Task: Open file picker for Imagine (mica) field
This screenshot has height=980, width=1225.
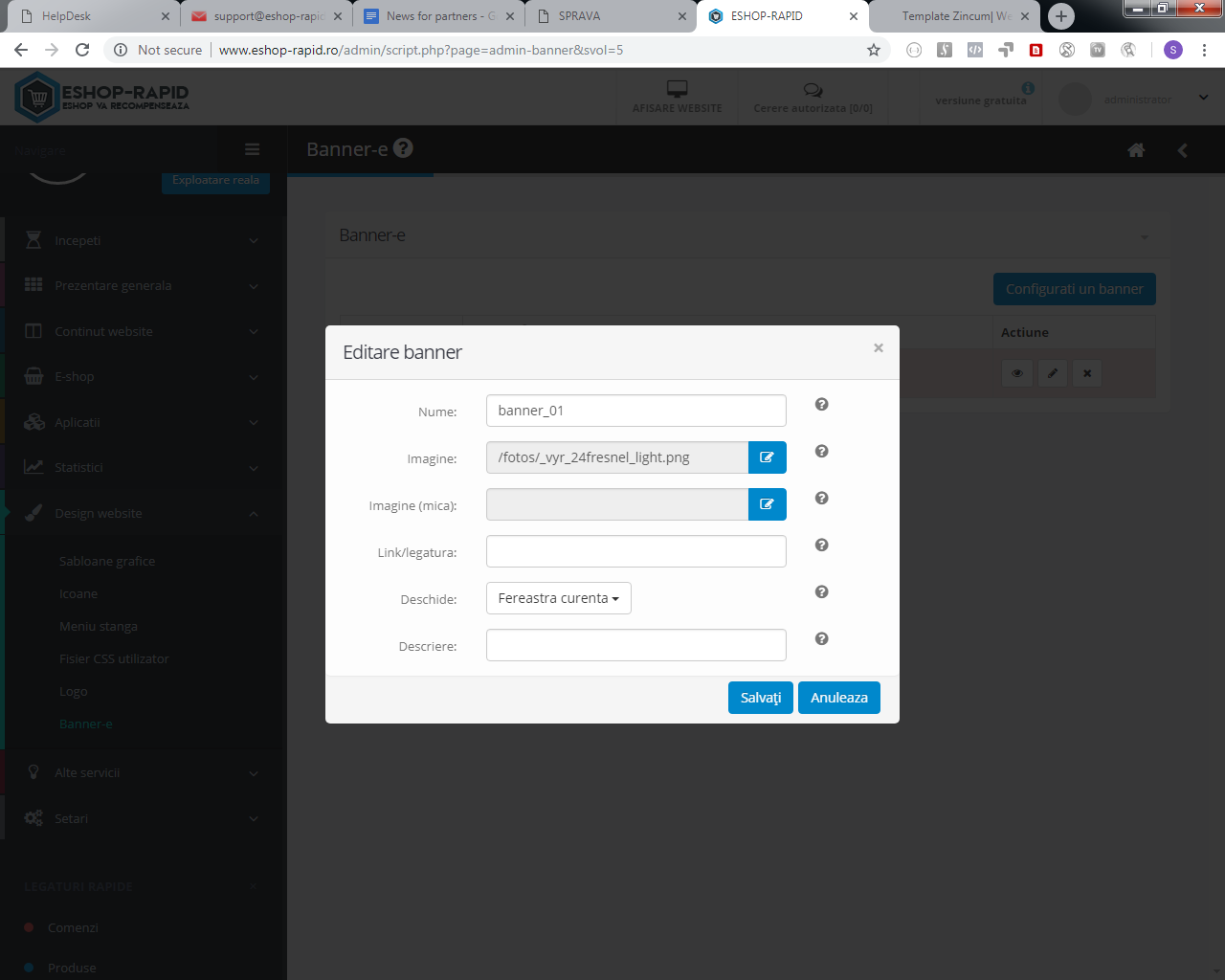Action: (x=767, y=504)
